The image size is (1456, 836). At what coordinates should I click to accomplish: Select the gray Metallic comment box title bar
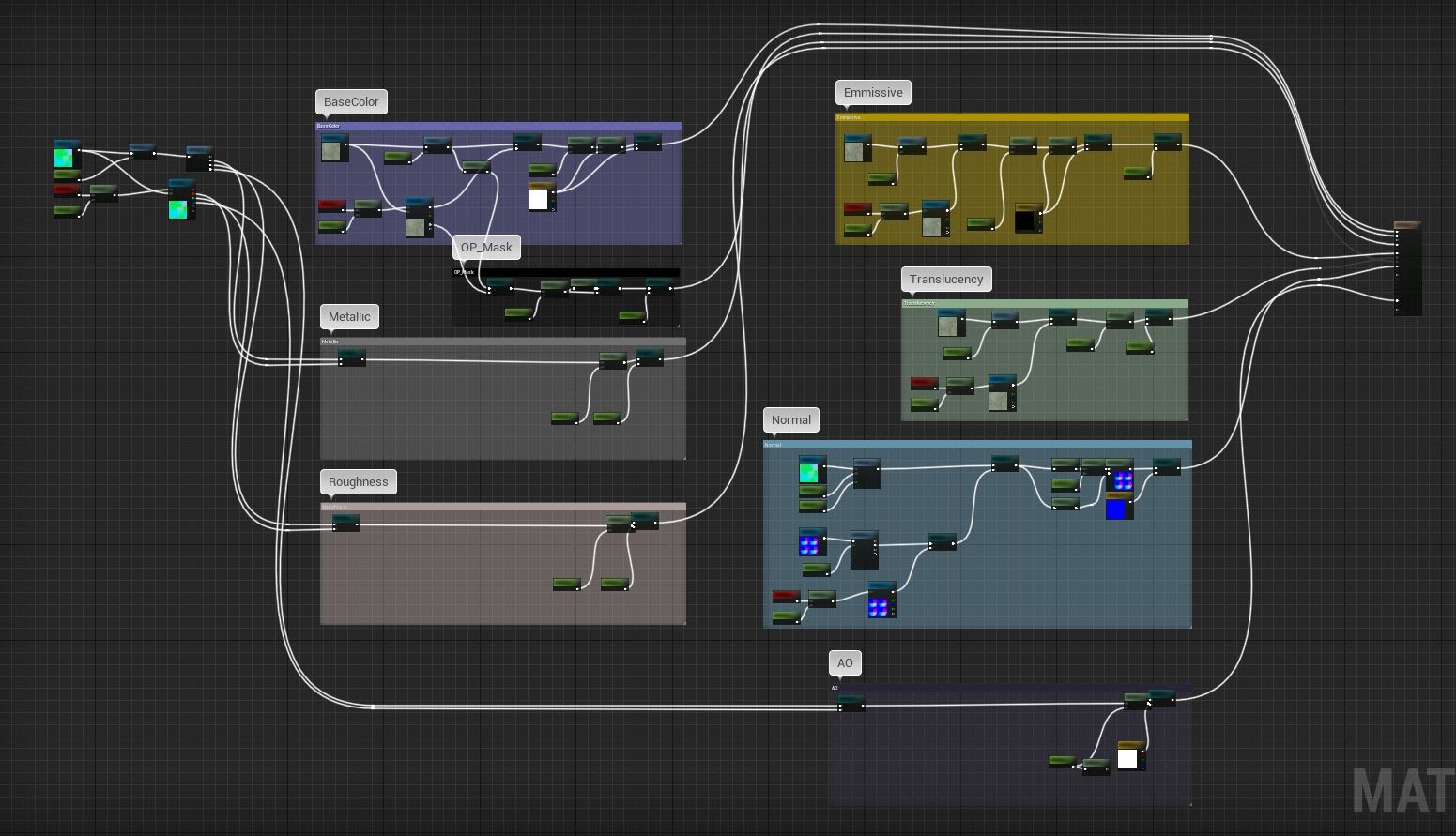[503, 342]
